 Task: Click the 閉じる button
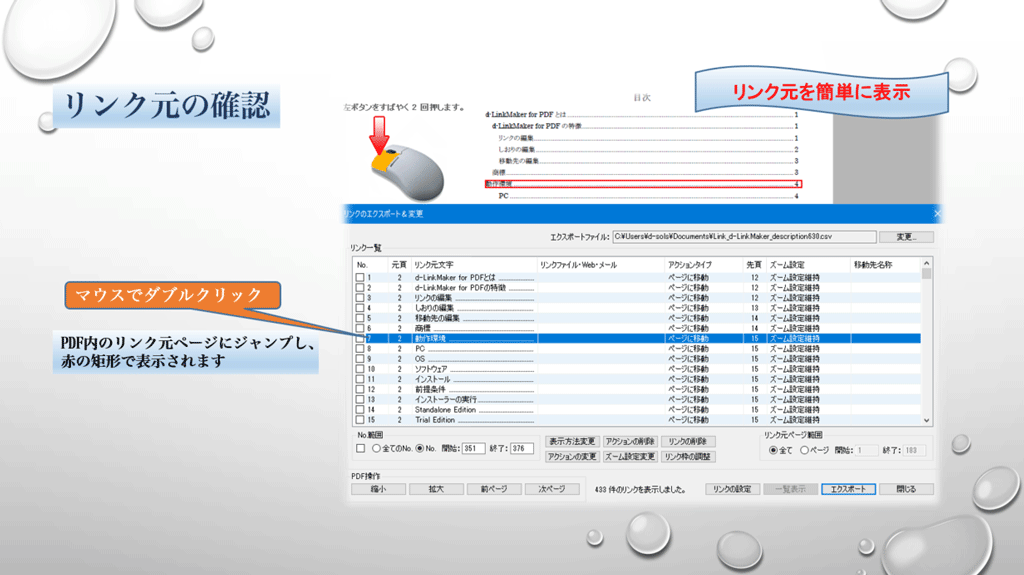click(906, 489)
